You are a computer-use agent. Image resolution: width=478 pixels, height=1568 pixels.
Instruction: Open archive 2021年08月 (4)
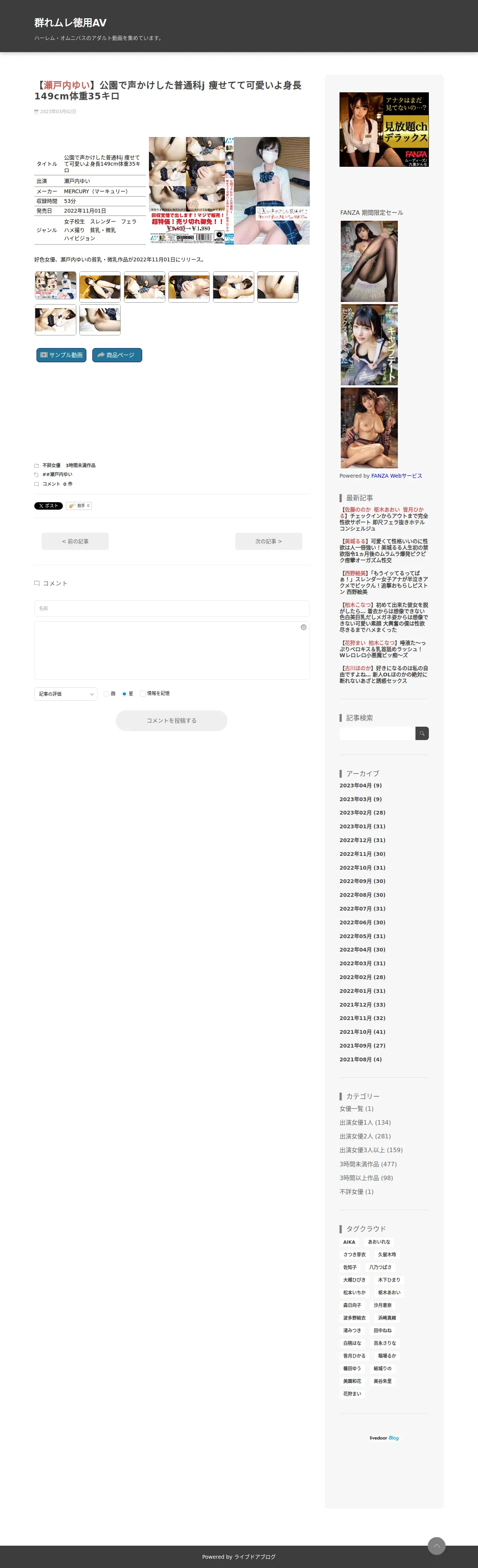click(x=360, y=1060)
